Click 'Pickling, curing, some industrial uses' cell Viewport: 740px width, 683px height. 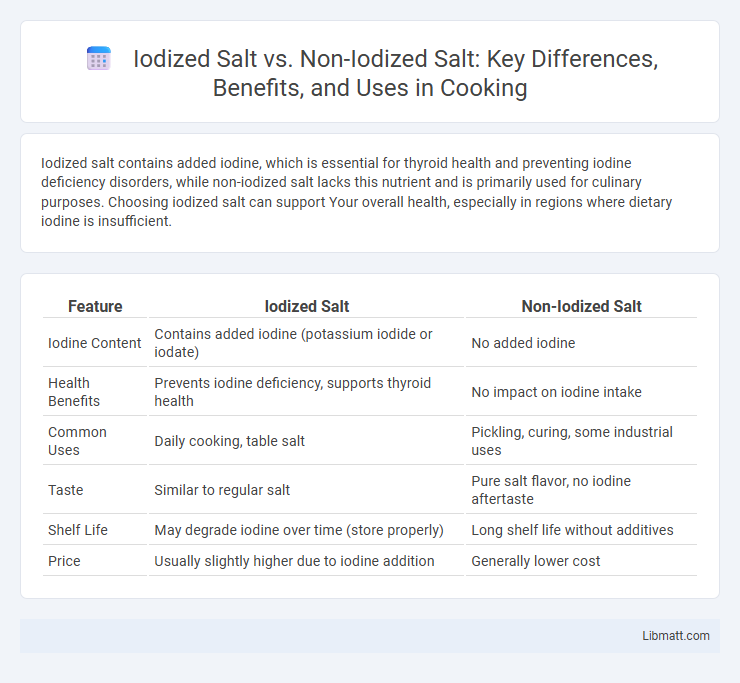581,441
